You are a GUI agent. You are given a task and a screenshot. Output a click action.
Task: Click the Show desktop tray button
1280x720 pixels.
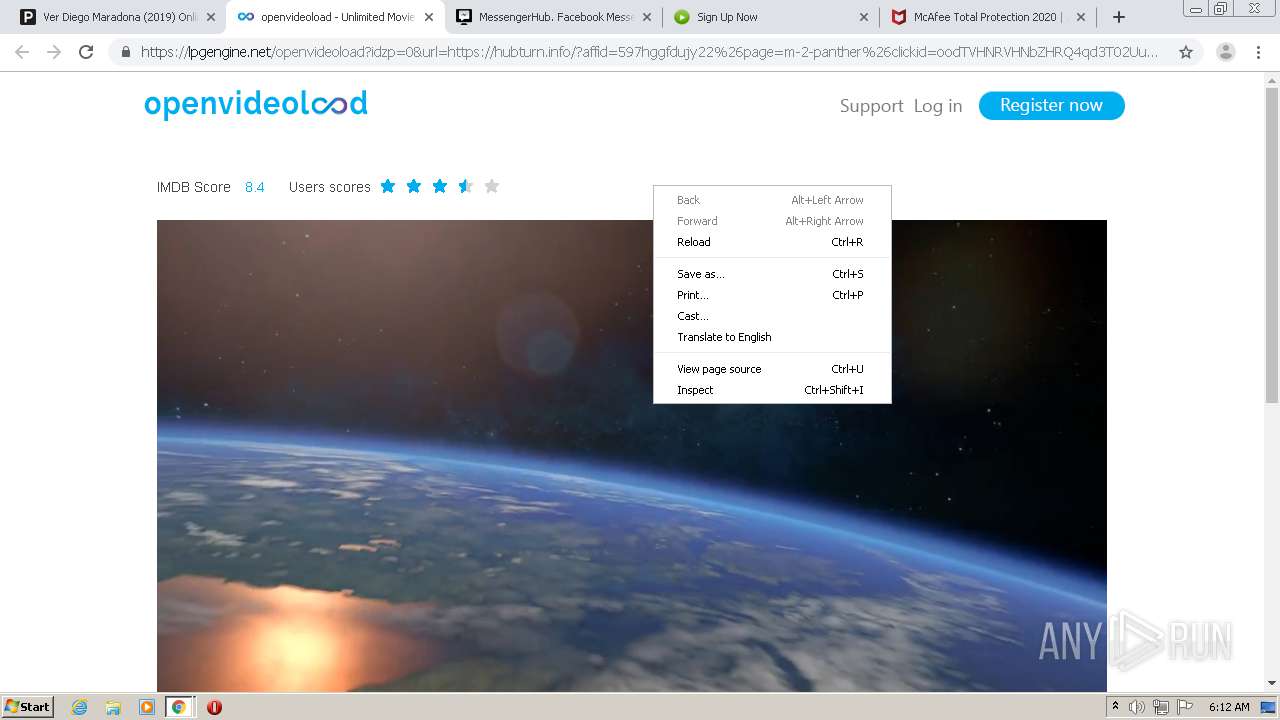1269,707
